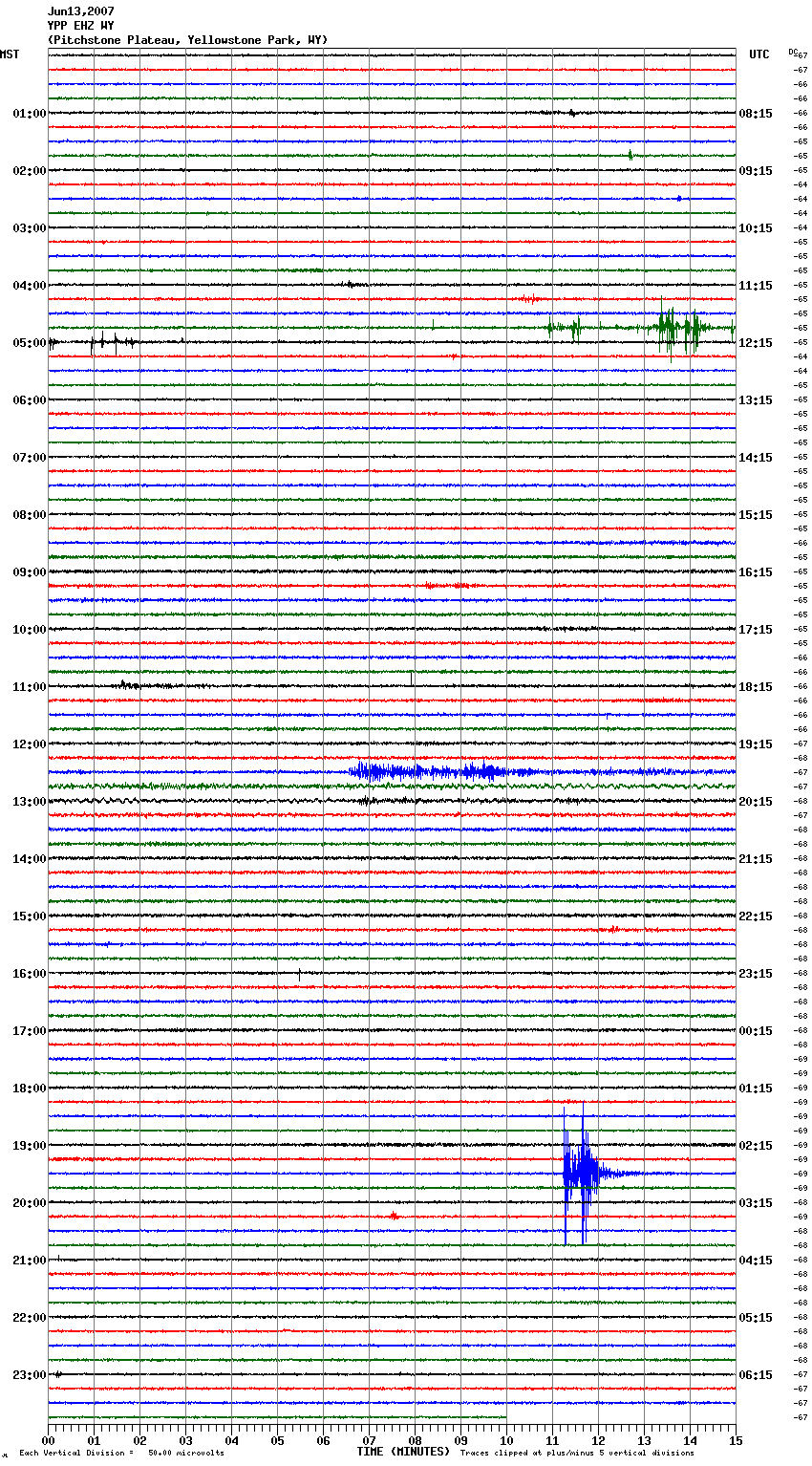The height and width of the screenshot is (1466, 812).
Task: Click the 11:15 UTC row label
Action: pos(756,286)
